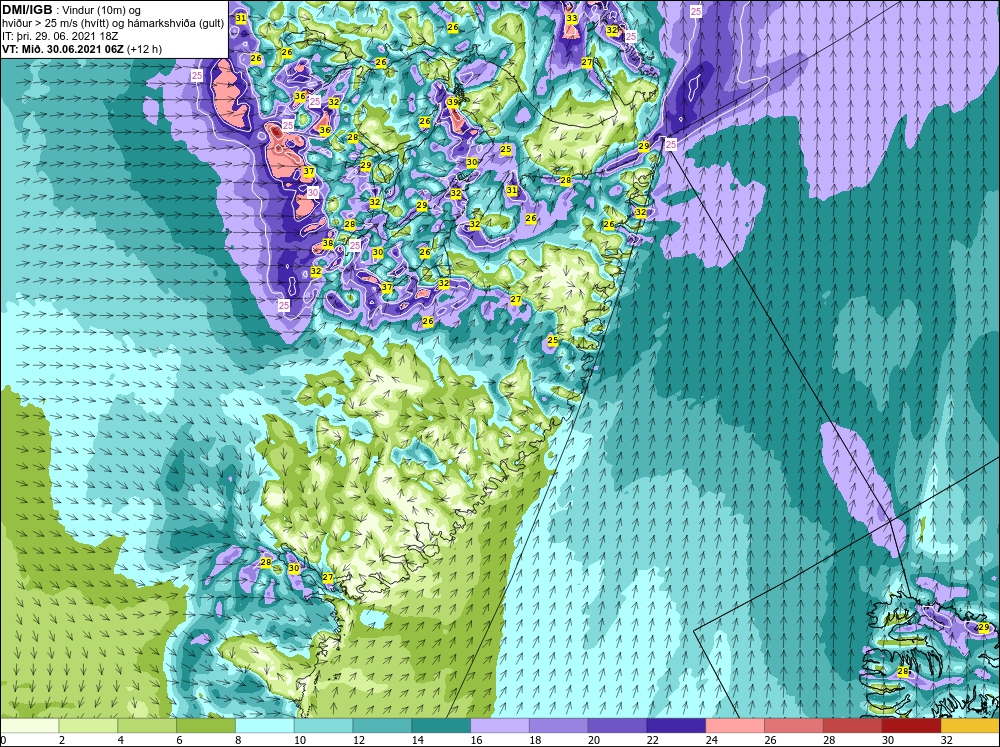The width and height of the screenshot is (1000, 747).
Task: Pick the 22–24 m/s dark indigo swatch
Action: pyautogui.click(x=676, y=726)
